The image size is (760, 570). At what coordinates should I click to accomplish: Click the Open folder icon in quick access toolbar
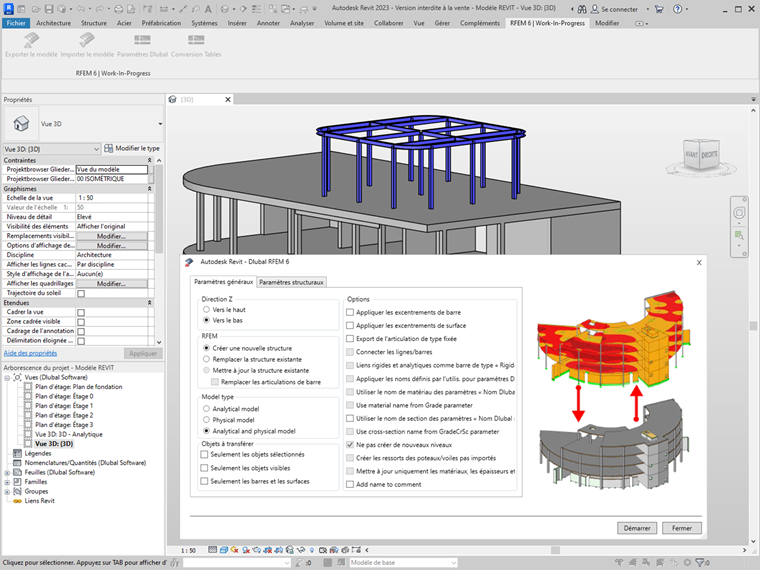click(36, 9)
